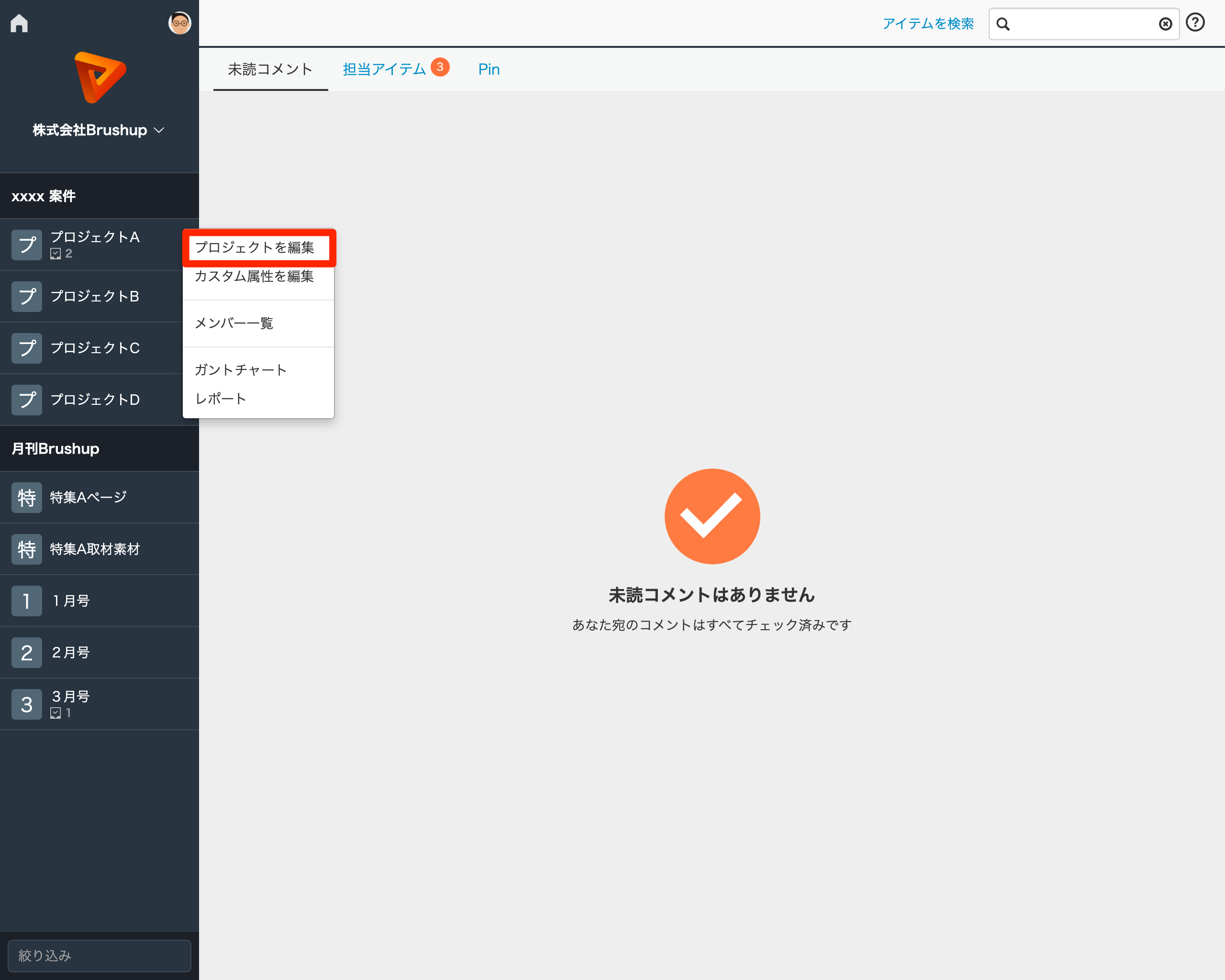1225x980 pixels.
Task: Clear the search field with the X icon
Action: coord(1165,24)
